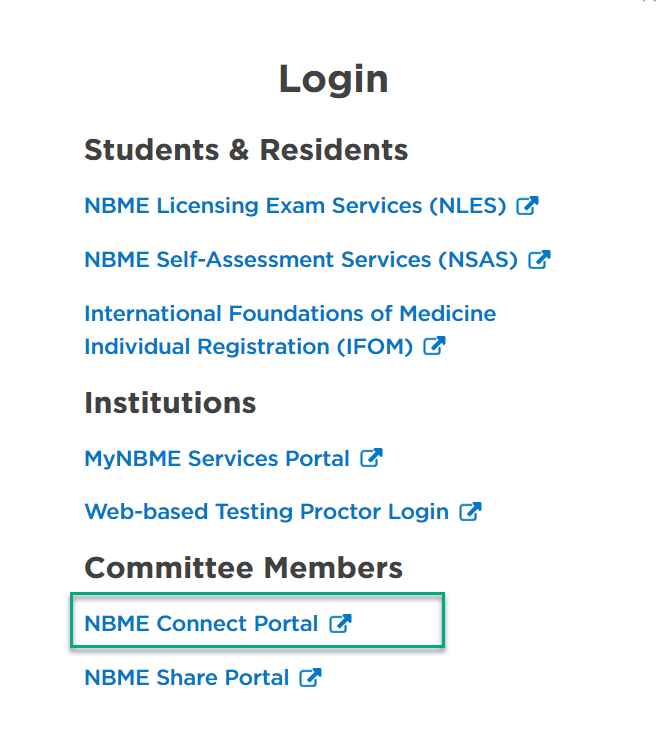Screen dimensions: 659x741
Task: Click external-link icon after Proctor Login
Action: click(470, 512)
